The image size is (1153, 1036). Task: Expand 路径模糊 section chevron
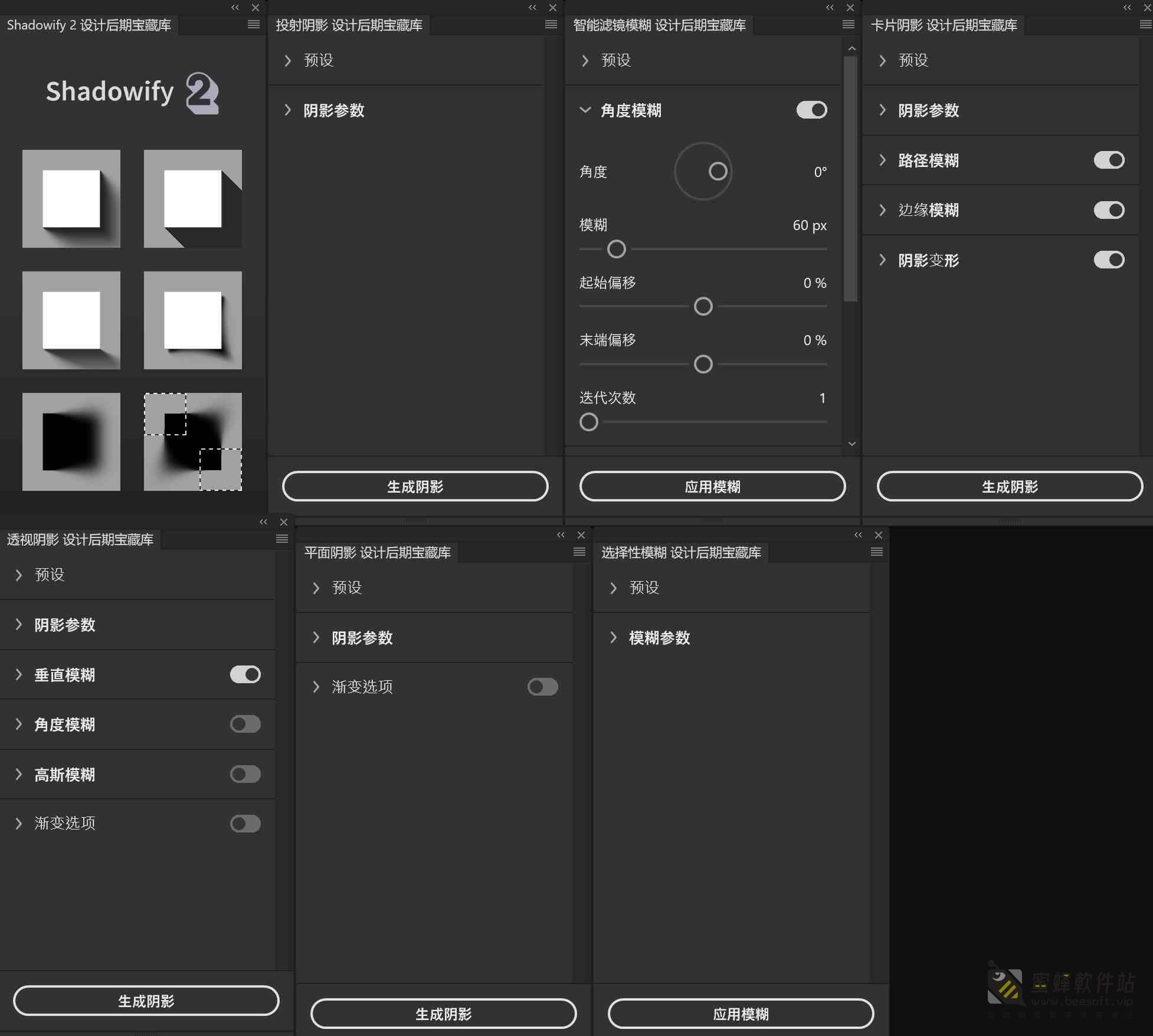tap(882, 160)
